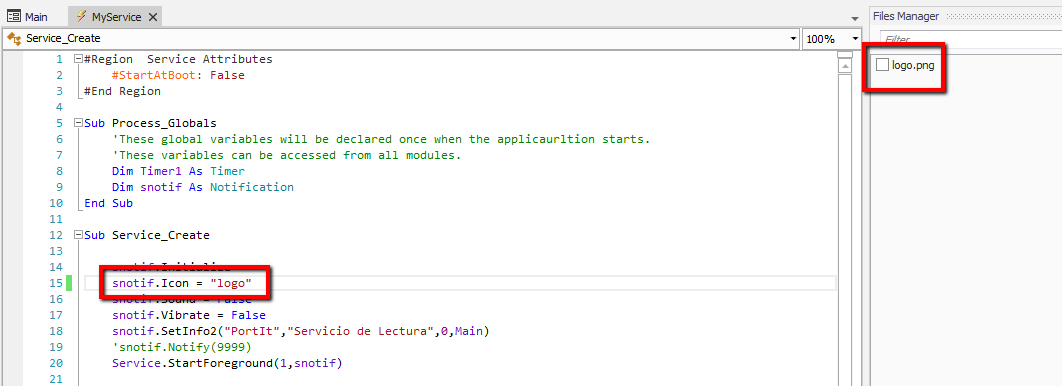Screen dimensions: 1062x386
Task: Switch to the Main tab
Action: (x=28, y=17)
